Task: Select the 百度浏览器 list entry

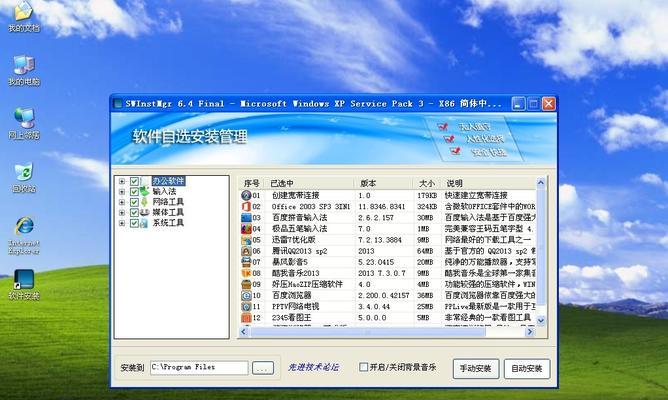Action: [292, 295]
